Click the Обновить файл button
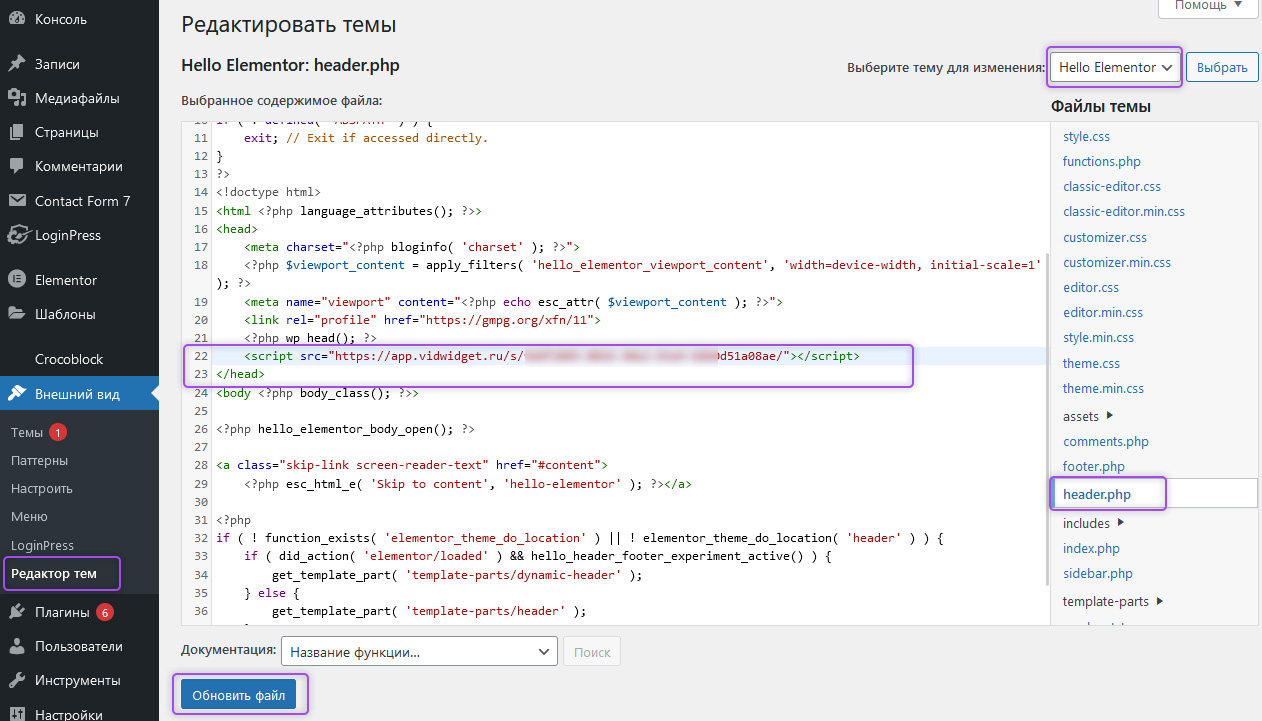Image resolution: width=1262 pixels, height=721 pixels. click(239, 695)
